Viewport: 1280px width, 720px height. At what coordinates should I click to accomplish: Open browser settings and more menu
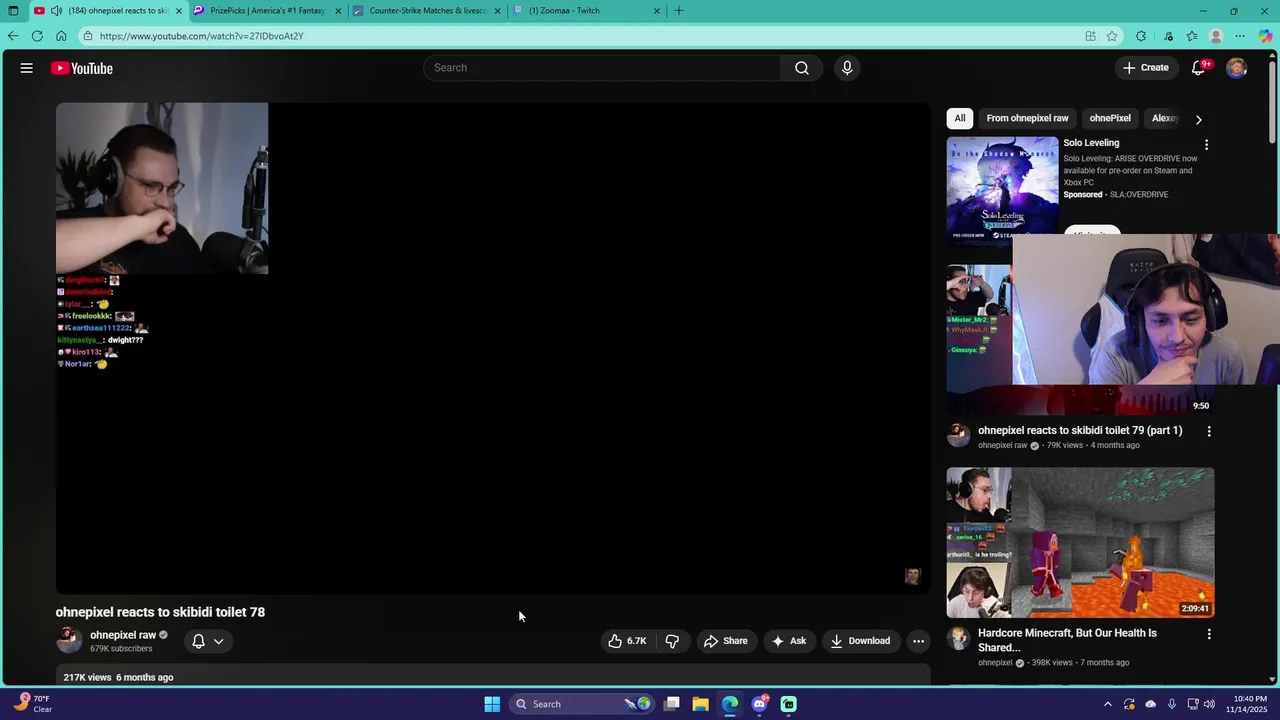click(1240, 36)
